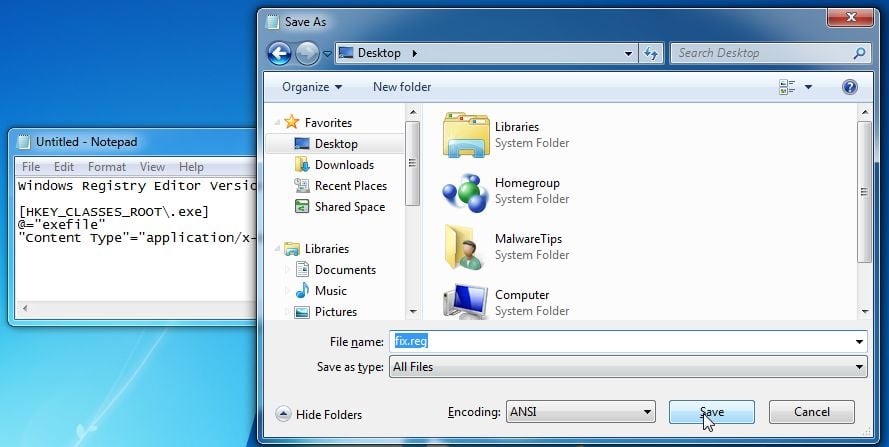Click the Back arrow in Save As
Screen dimensions: 889x447
pos(279,53)
